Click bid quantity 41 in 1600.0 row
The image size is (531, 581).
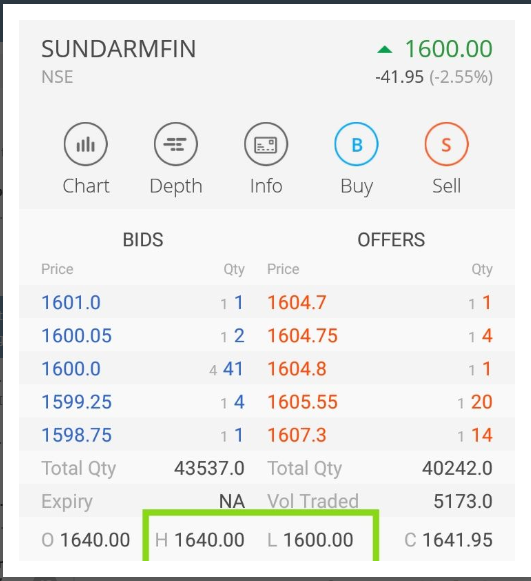(x=233, y=369)
